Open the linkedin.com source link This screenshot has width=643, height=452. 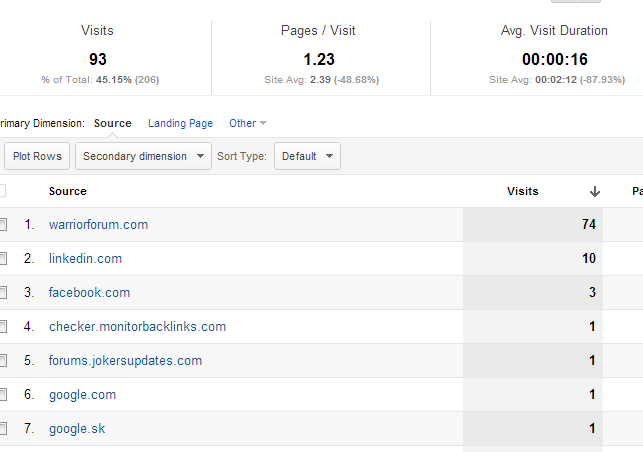tap(85, 258)
